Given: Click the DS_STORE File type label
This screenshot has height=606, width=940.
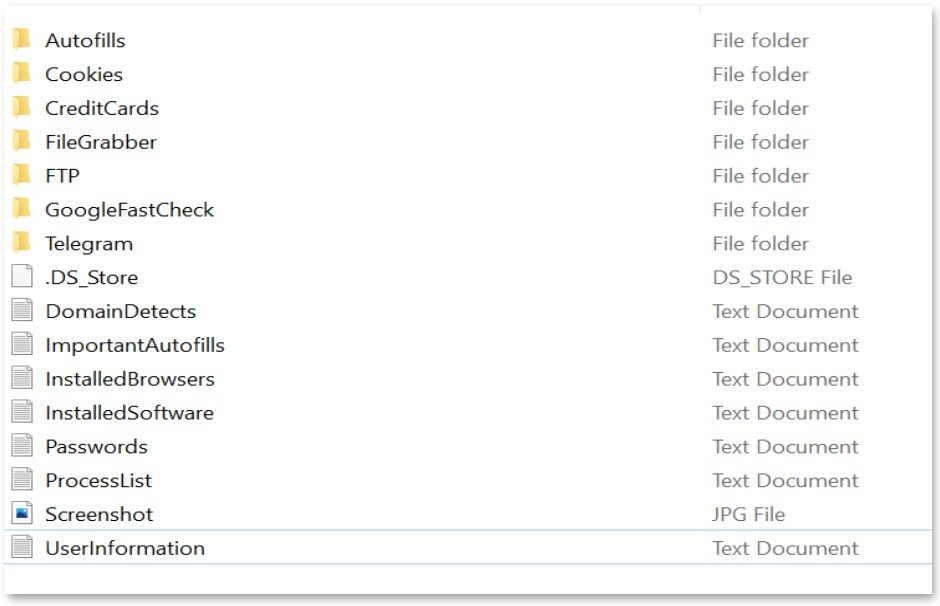Looking at the screenshot, I should [782, 277].
